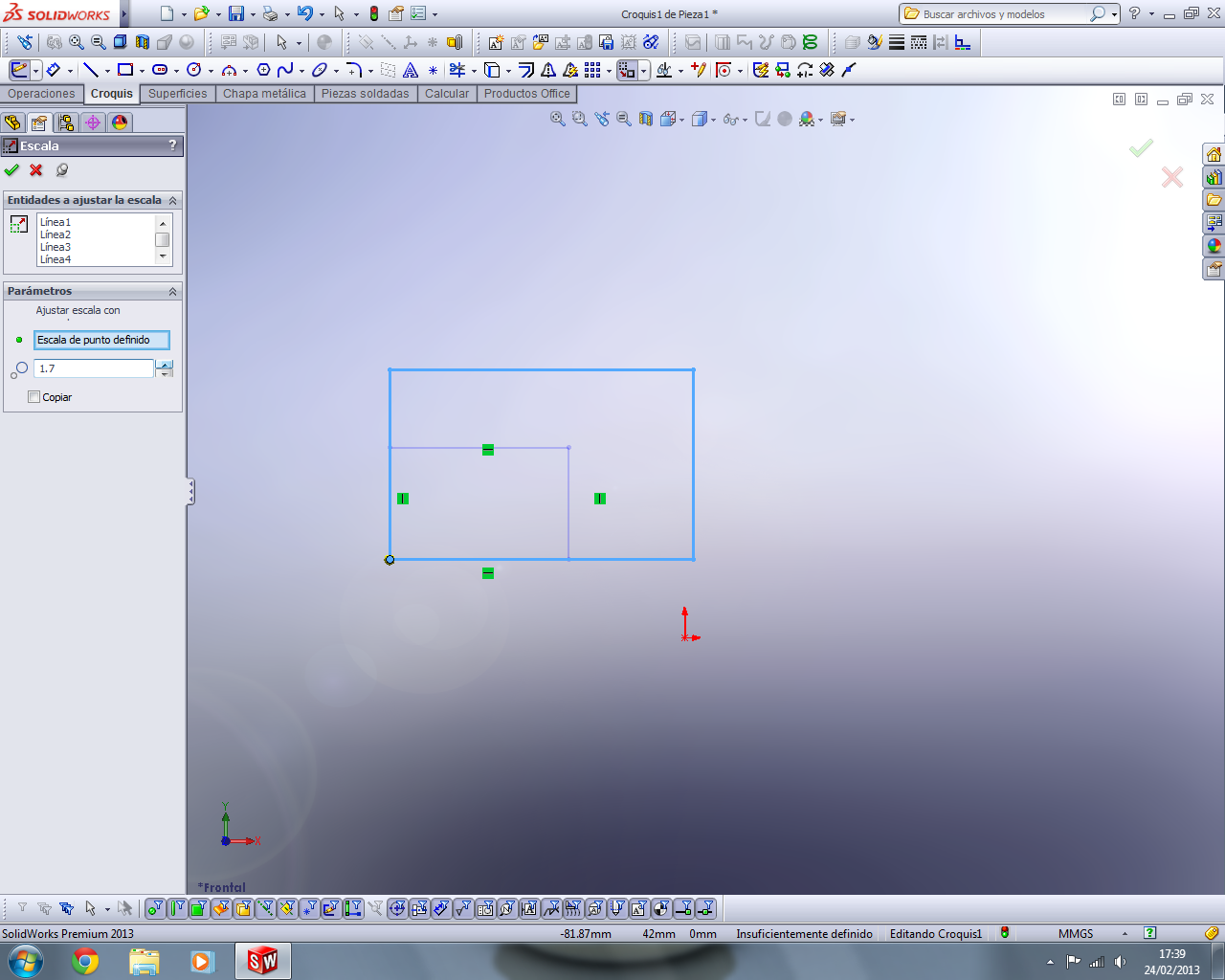Open the Line tool dropdown arrow
The image size is (1225, 980).
click(x=107, y=71)
